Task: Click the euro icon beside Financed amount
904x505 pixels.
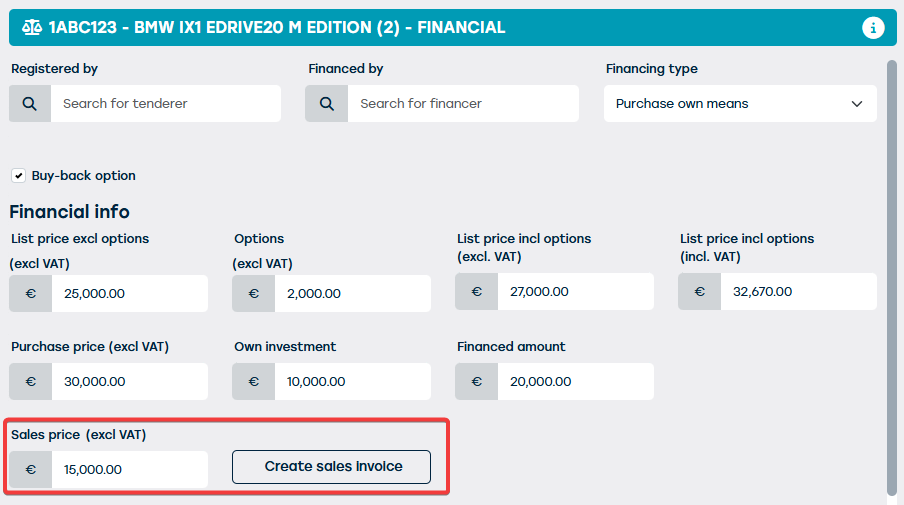Action: [476, 382]
